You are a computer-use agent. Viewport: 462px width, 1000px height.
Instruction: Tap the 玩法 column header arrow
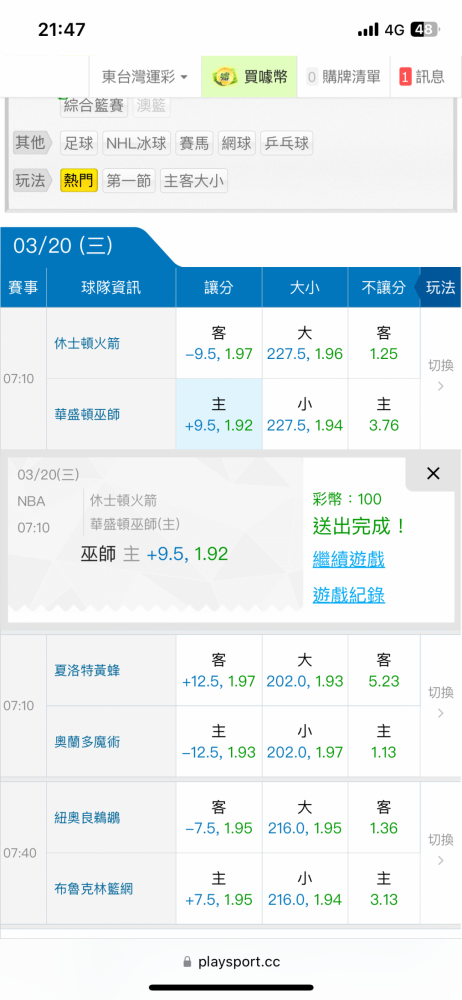pos(438,287)
